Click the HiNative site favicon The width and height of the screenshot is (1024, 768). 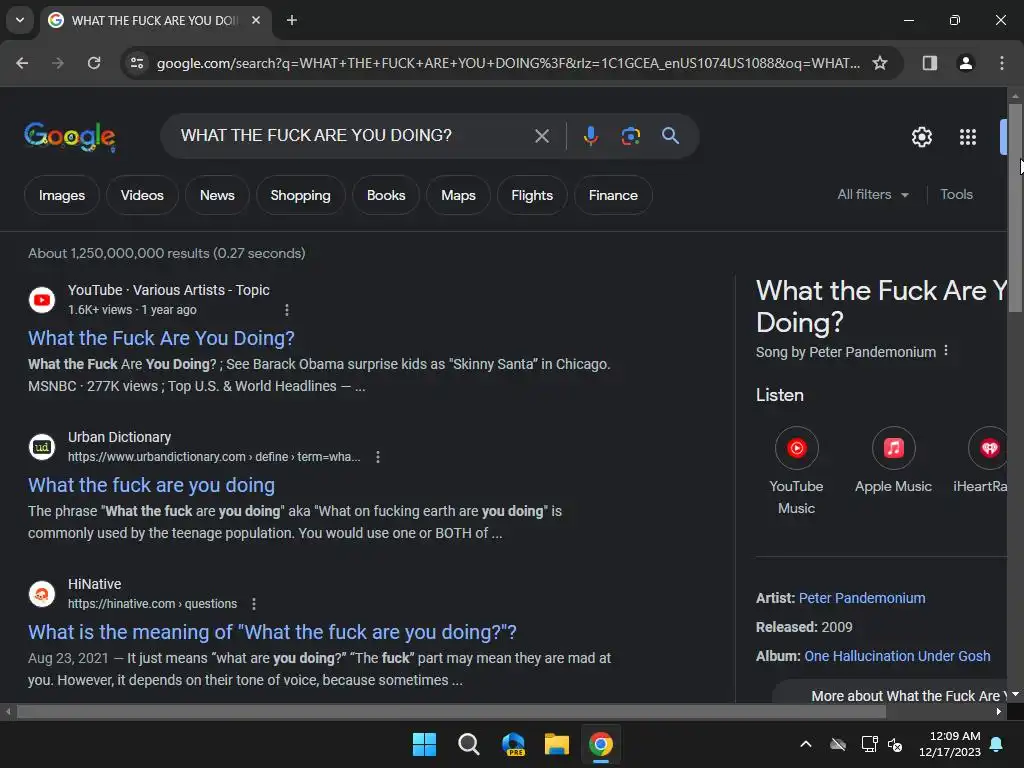(x=42, y=594)
